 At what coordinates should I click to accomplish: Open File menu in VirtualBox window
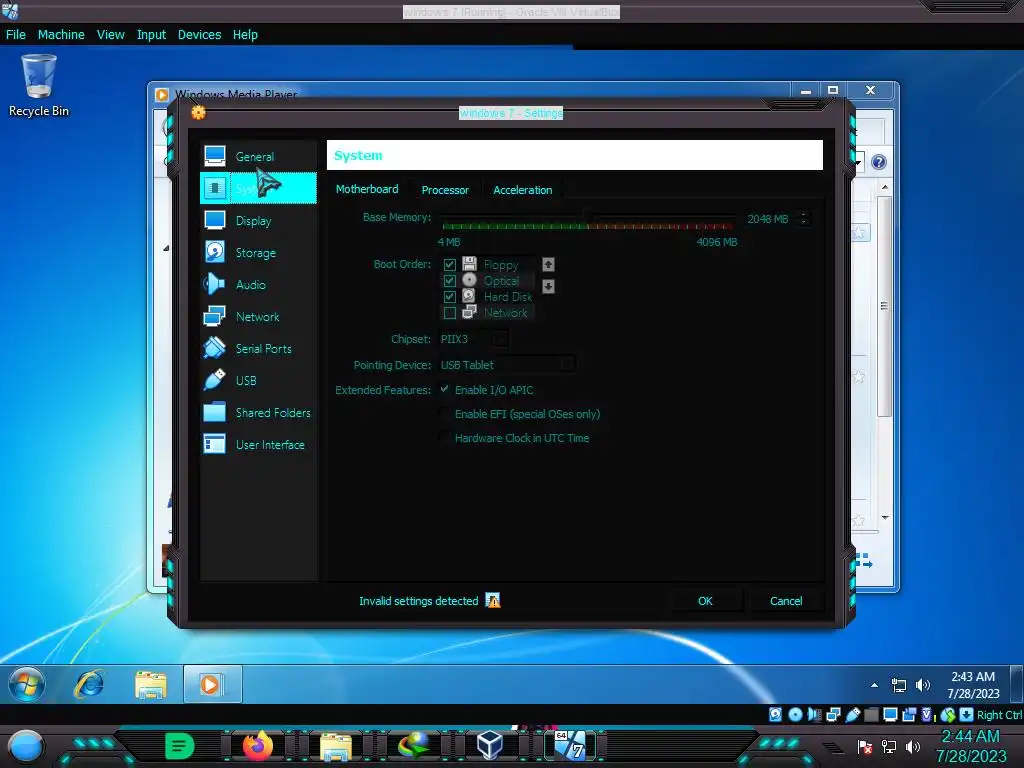(x=16, y=35)
